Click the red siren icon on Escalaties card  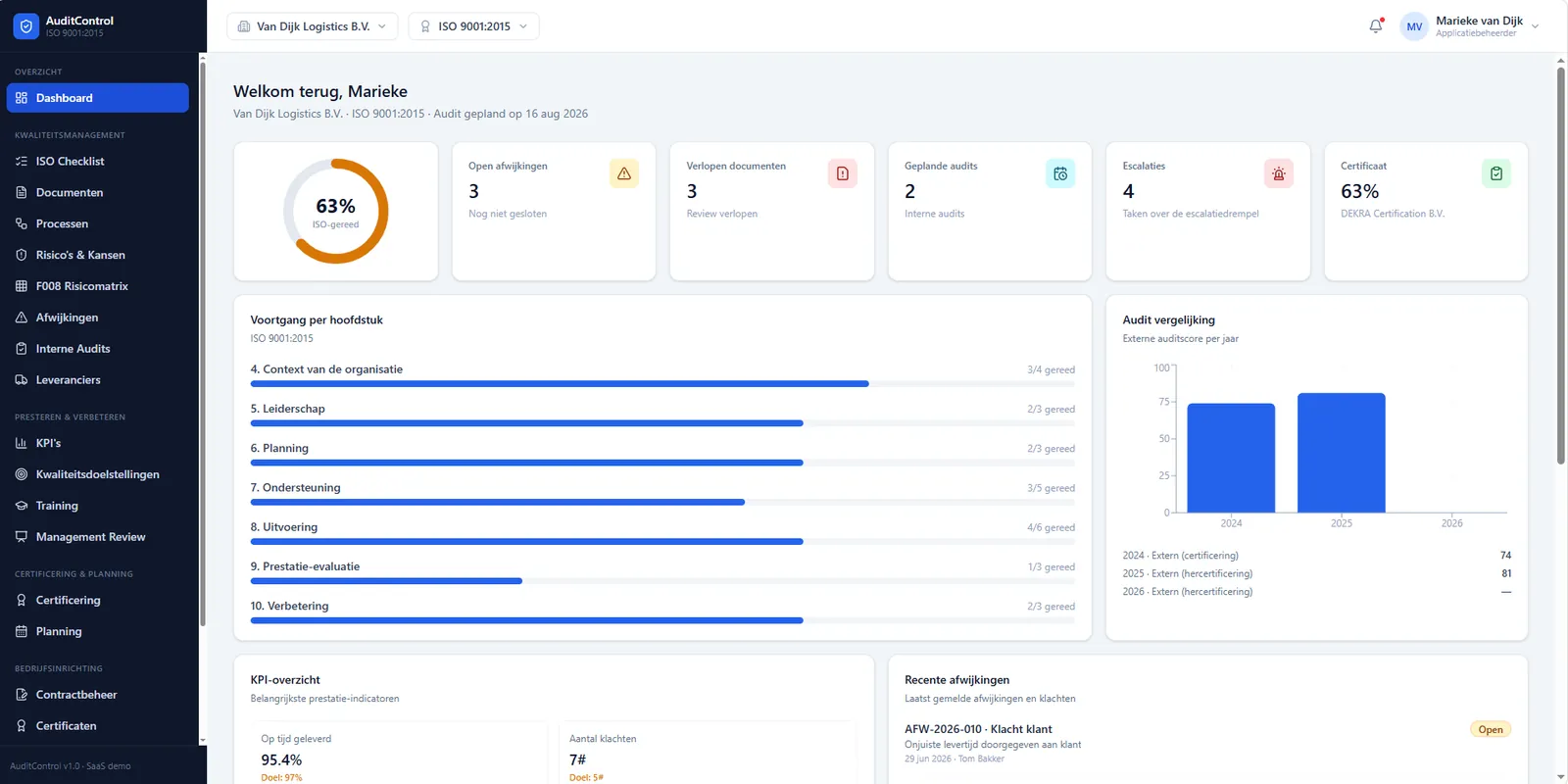point(1279,173)
